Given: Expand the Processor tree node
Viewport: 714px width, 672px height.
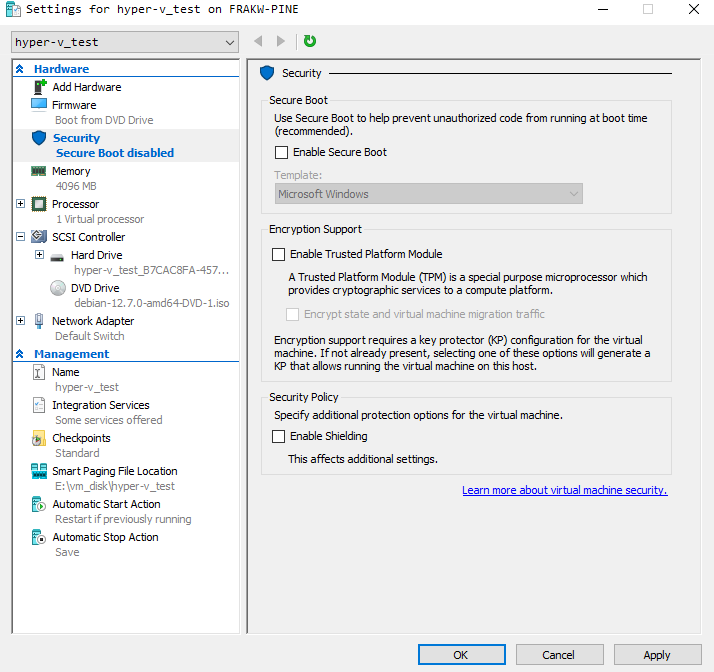Looking at the screenshot, I should 20,204.
